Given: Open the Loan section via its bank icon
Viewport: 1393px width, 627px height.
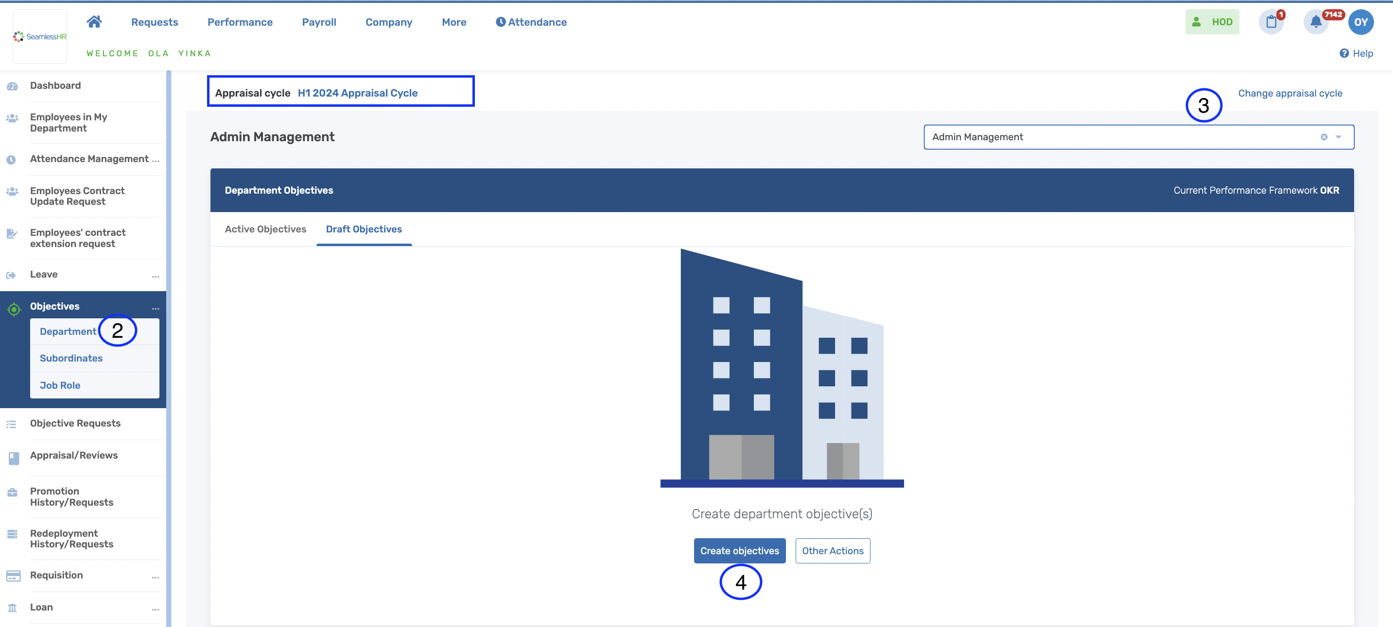Looking at the screenshot, I should pos(14,607).
